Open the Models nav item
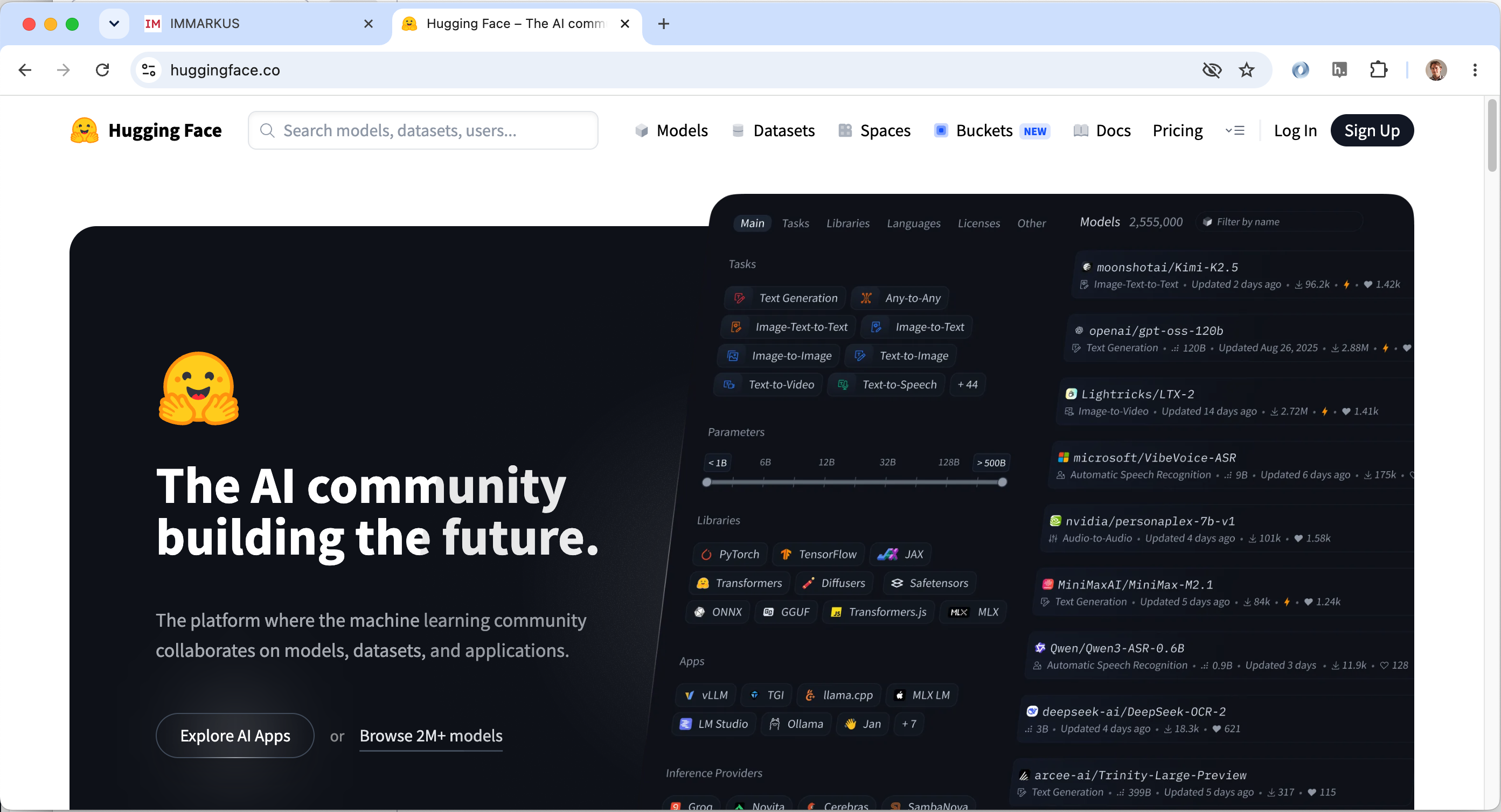The width and height of the screenshot is (1501, 812). coord(671,130)
